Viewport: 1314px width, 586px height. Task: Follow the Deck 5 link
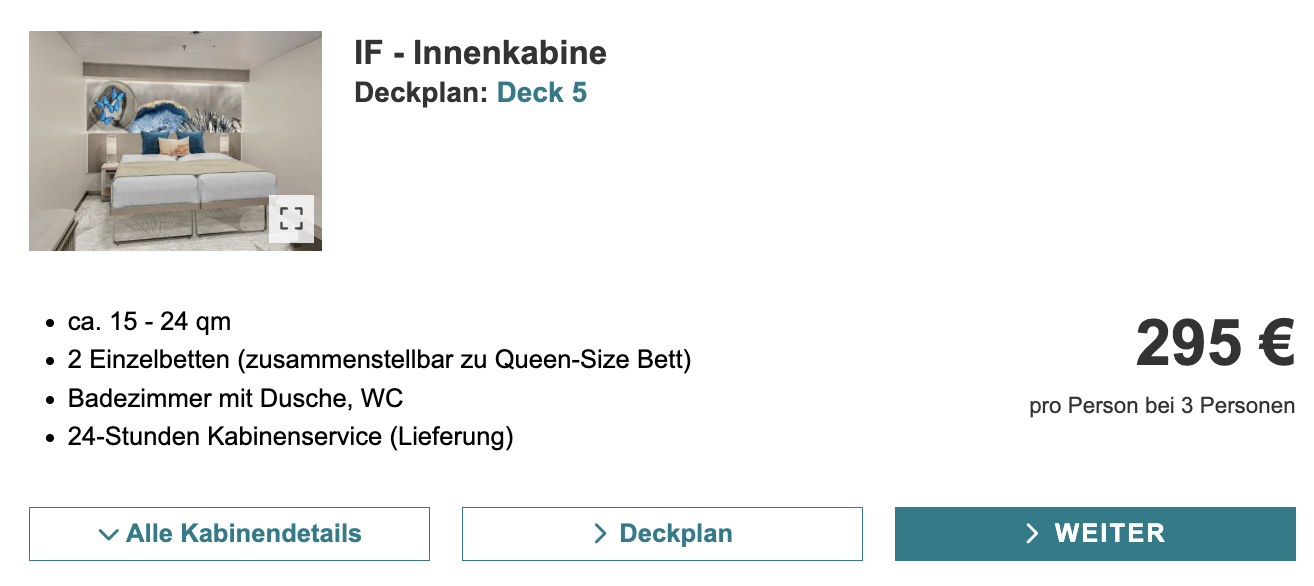pyautogui.click(x=542, y=93)
